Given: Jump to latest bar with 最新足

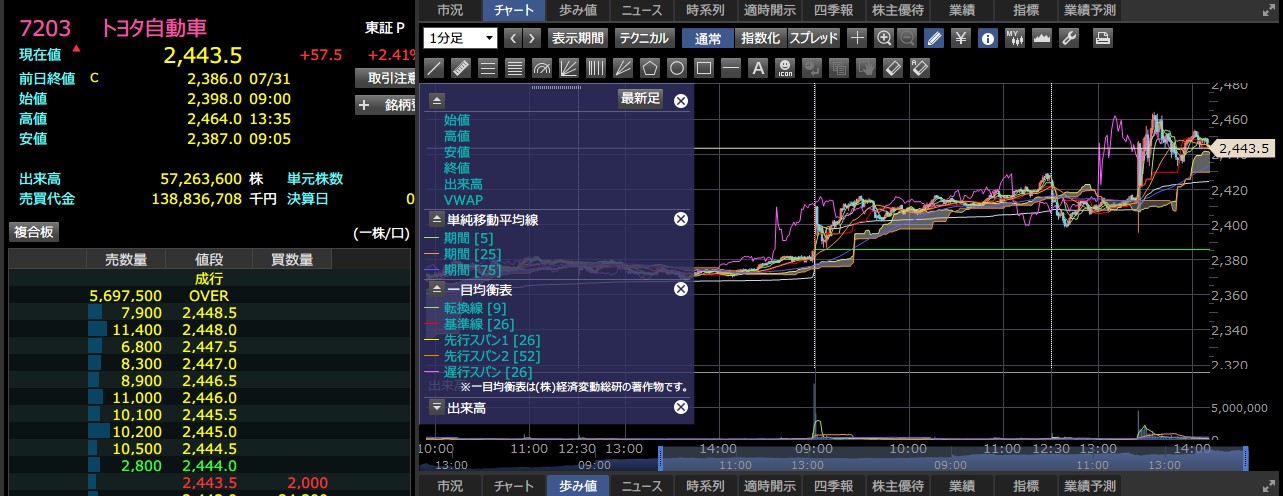Looking at the screenshot, I should pos(641,98).
